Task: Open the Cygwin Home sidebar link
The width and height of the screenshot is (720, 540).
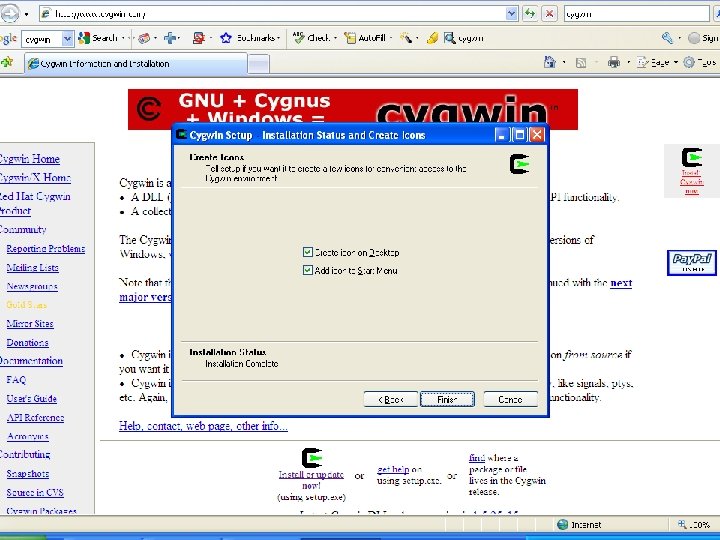Action: coord(29,159)
